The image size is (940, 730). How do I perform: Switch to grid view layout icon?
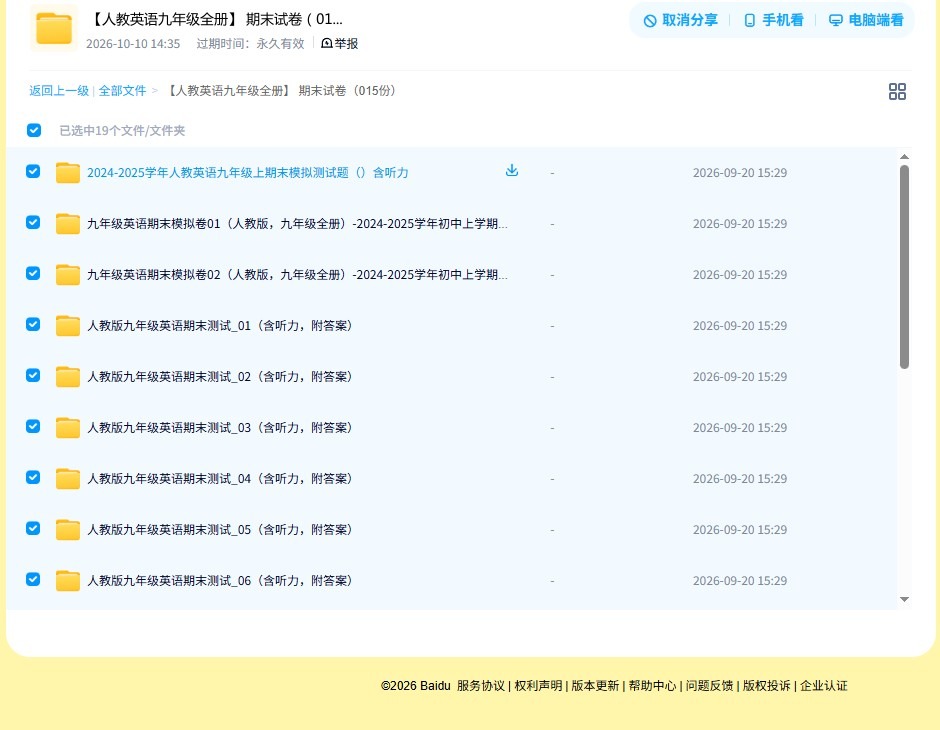pyautogui.click(x=897, y=92)
